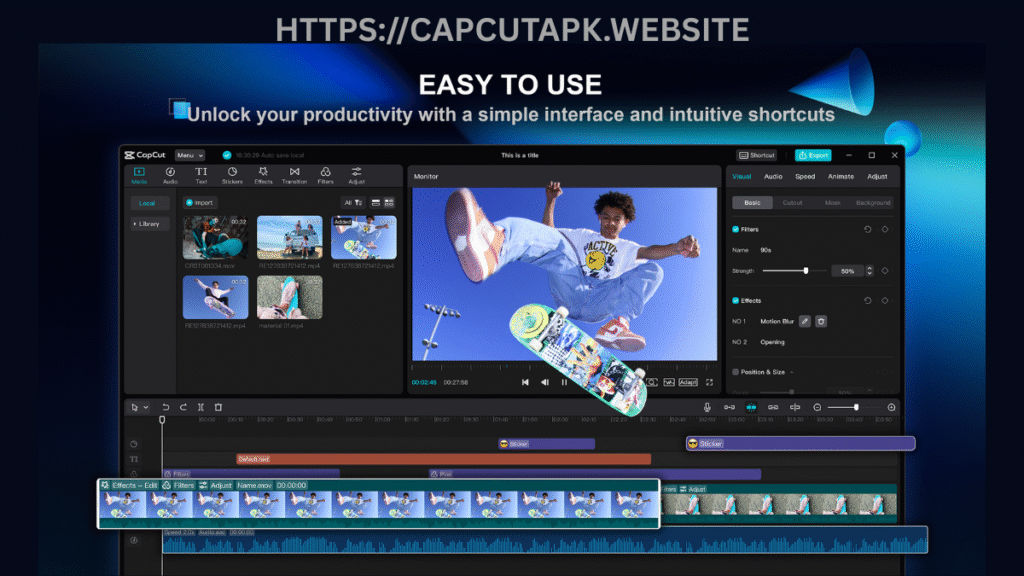This screenshot has height=576, width=1024.
Task: Jump to previous clip start in monitor
Action: (x=525, y=382)
